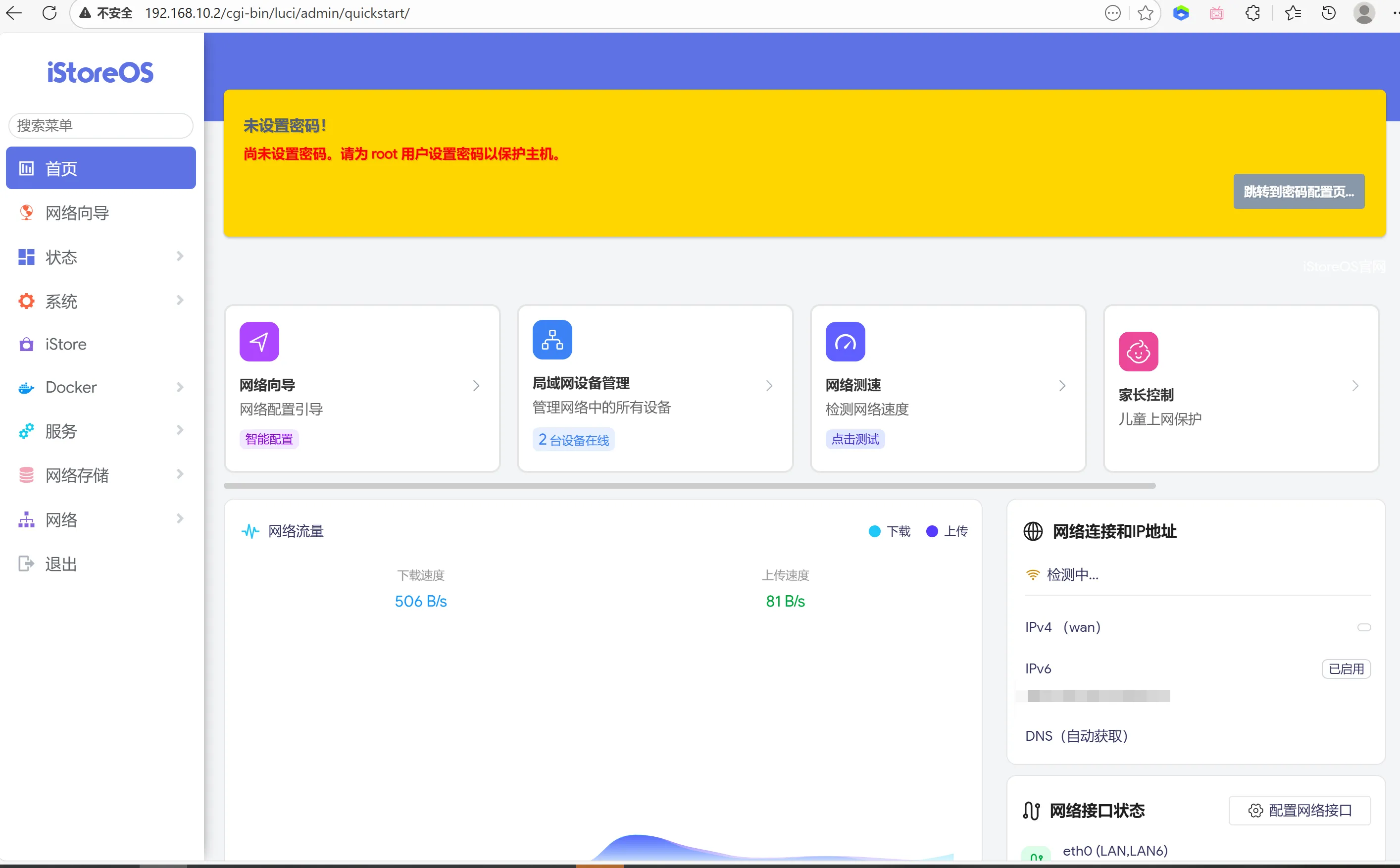The width and height of the screenshot is (1400, 868).
Task: Click the 配置网络接口 button
Action: pyautogui.click(x=1300, y=810)
